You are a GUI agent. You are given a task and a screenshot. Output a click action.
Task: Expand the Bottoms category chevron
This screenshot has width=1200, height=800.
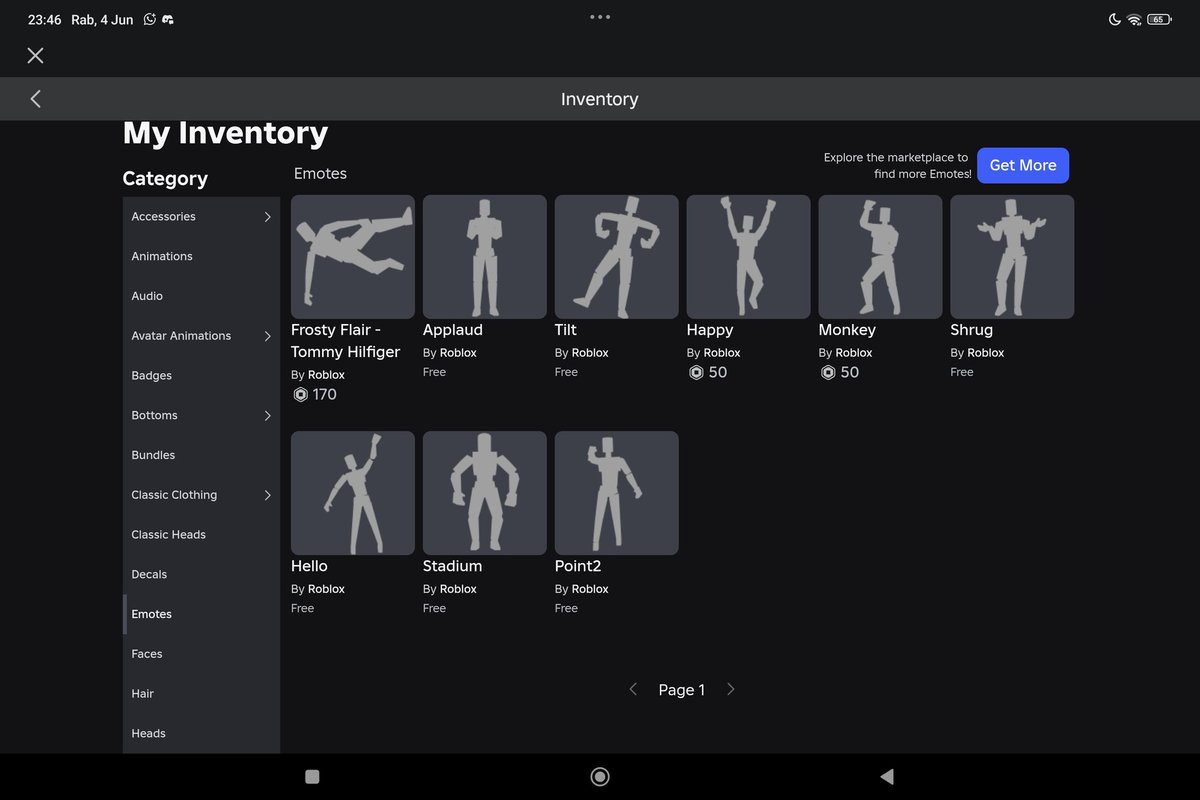(267, 415)
